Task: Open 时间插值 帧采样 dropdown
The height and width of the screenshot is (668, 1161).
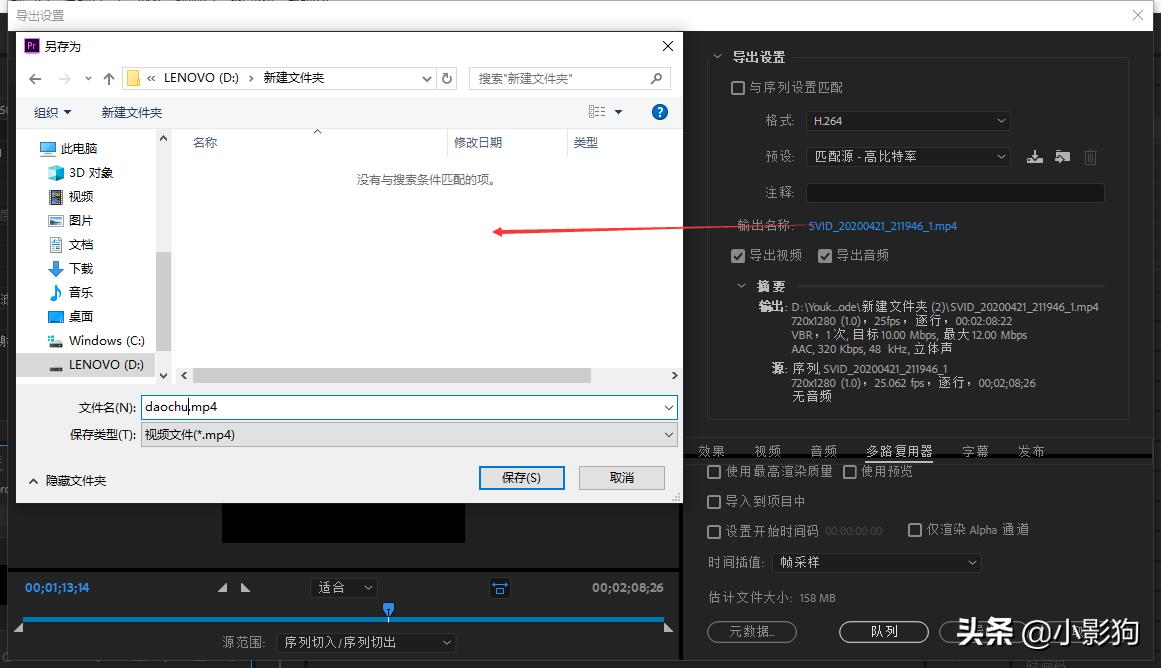Action: 877,563
